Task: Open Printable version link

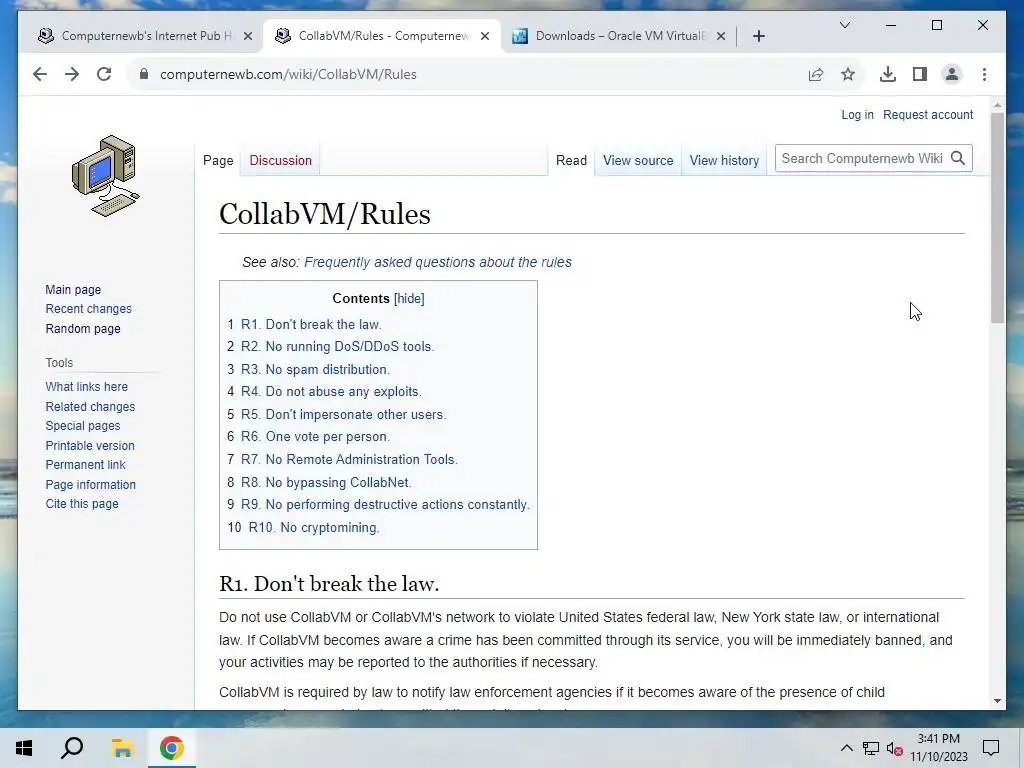Action: tap(89, 445)
